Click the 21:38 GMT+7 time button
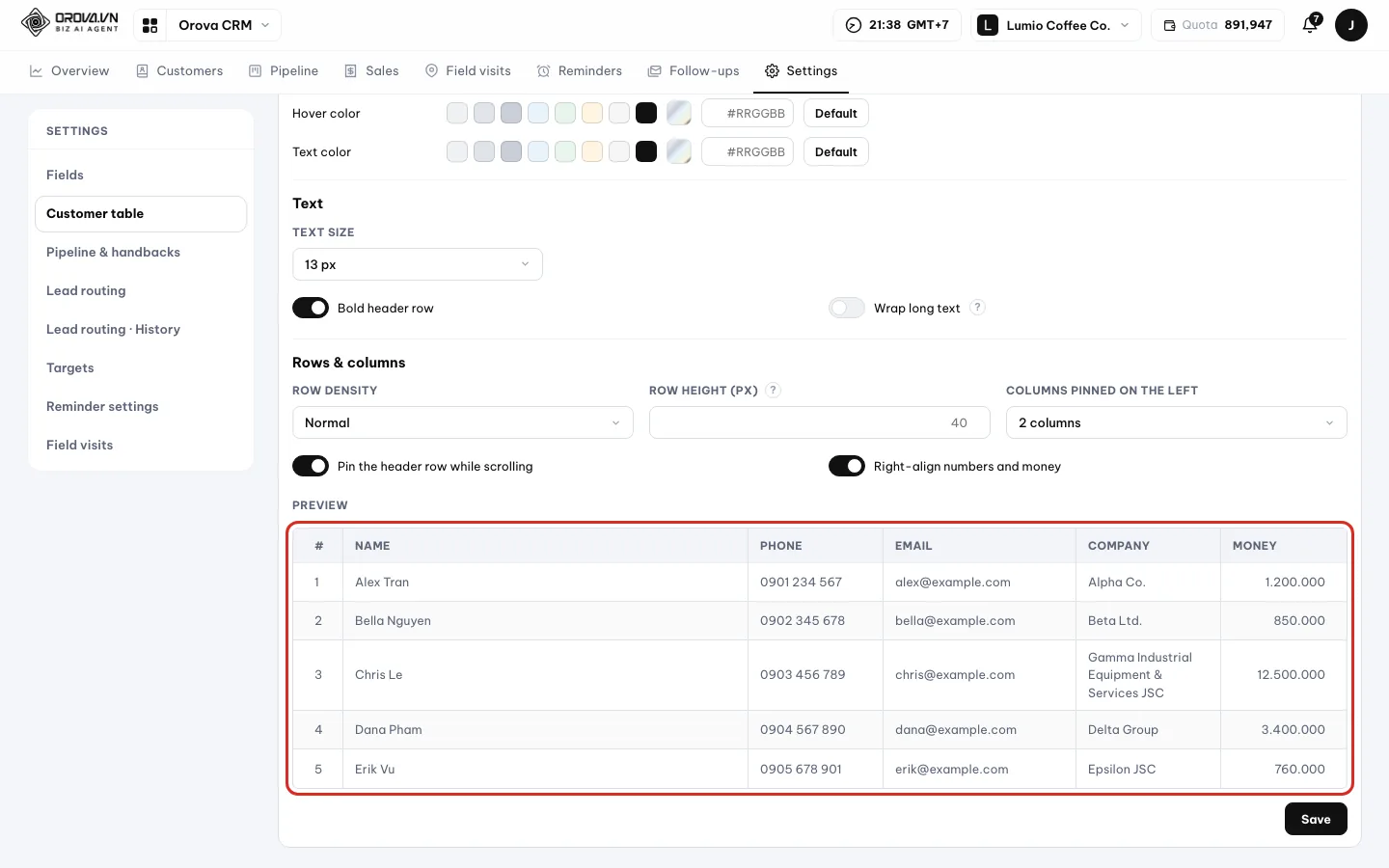 click(x=897, y=25)
